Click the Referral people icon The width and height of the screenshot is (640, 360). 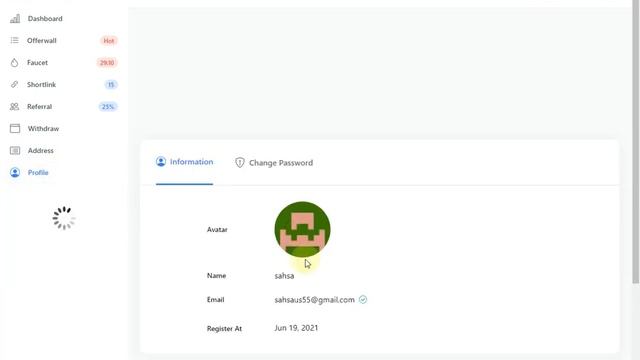pos(14,107)
